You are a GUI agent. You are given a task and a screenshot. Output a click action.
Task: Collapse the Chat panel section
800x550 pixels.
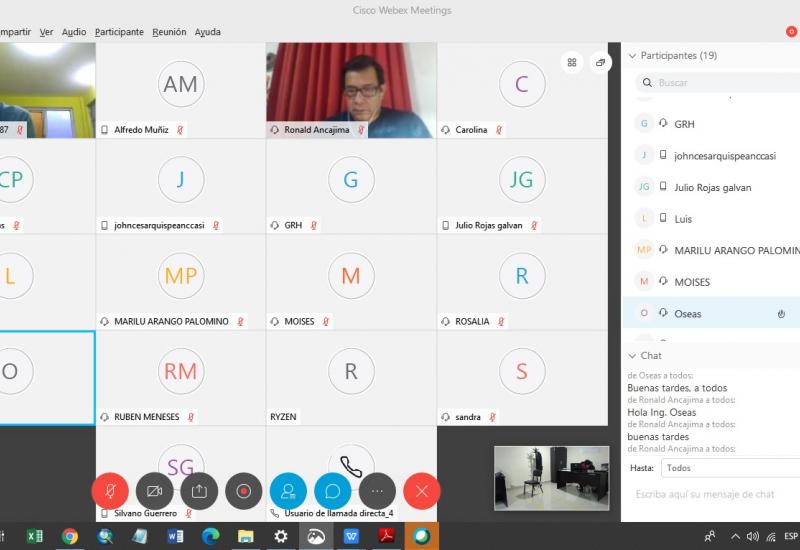632,356
